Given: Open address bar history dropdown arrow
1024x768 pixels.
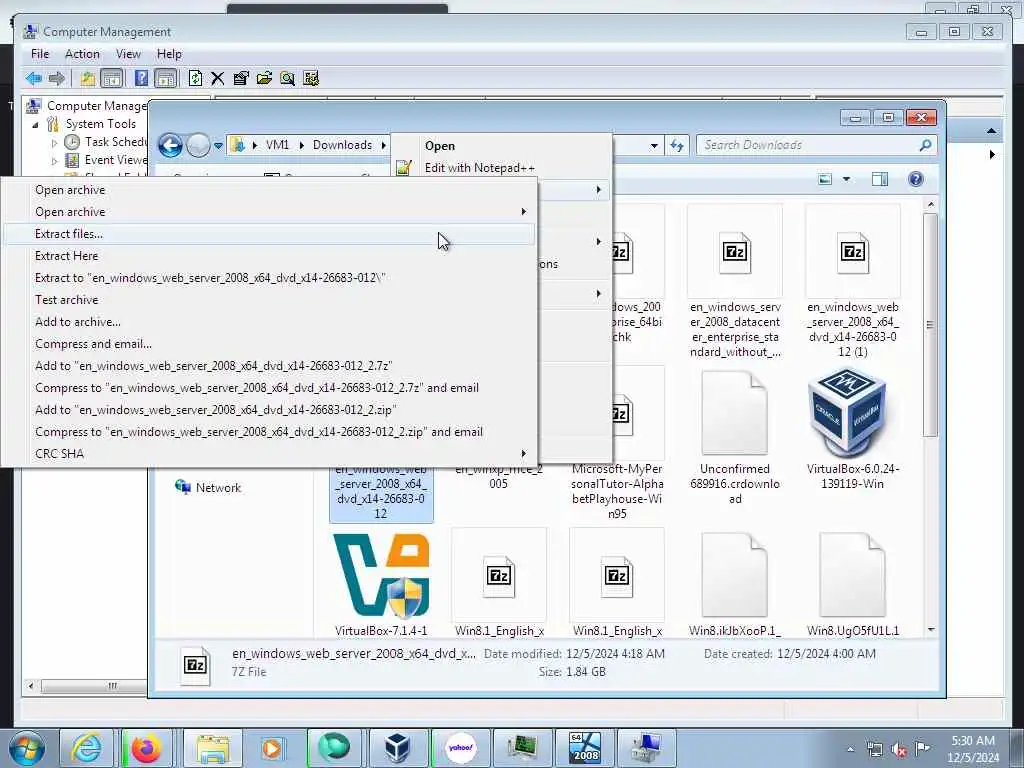Looking at the screenshot, I should [x=654, y=146].
